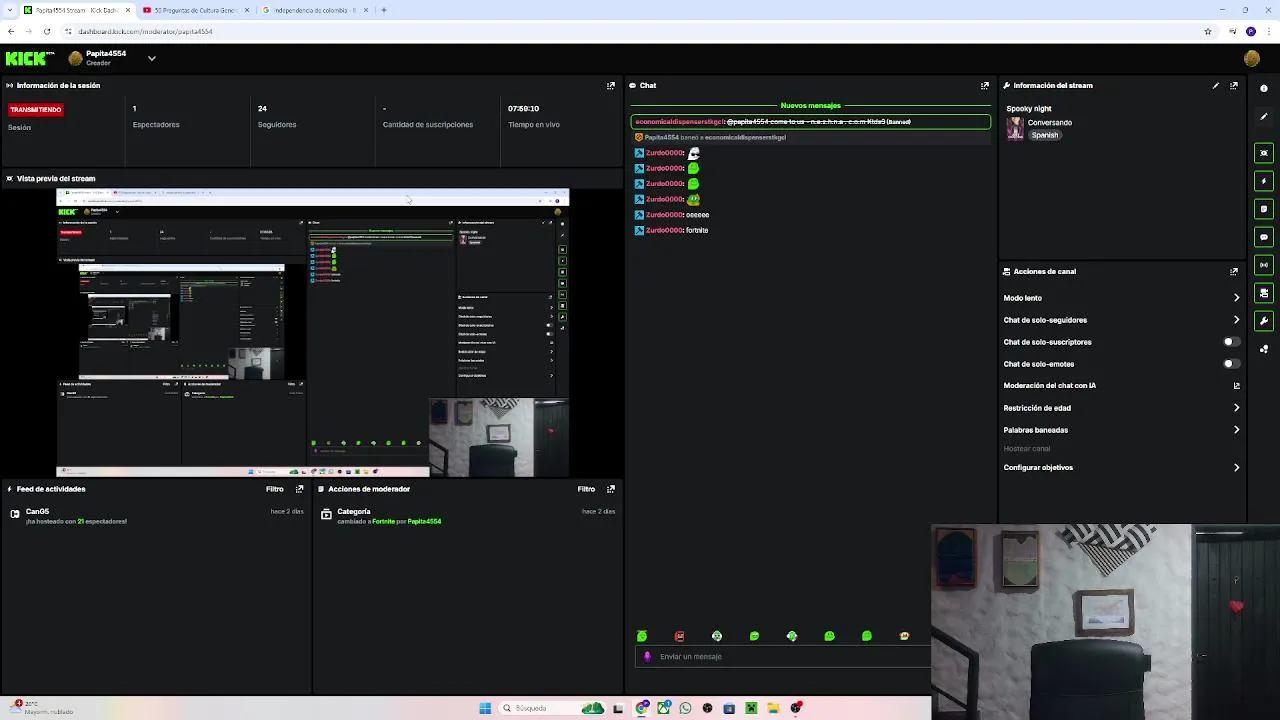The image size is (1280, 720).
Task: Click the Conversando category thumbnail
Action: click(x=1015, y=128)
